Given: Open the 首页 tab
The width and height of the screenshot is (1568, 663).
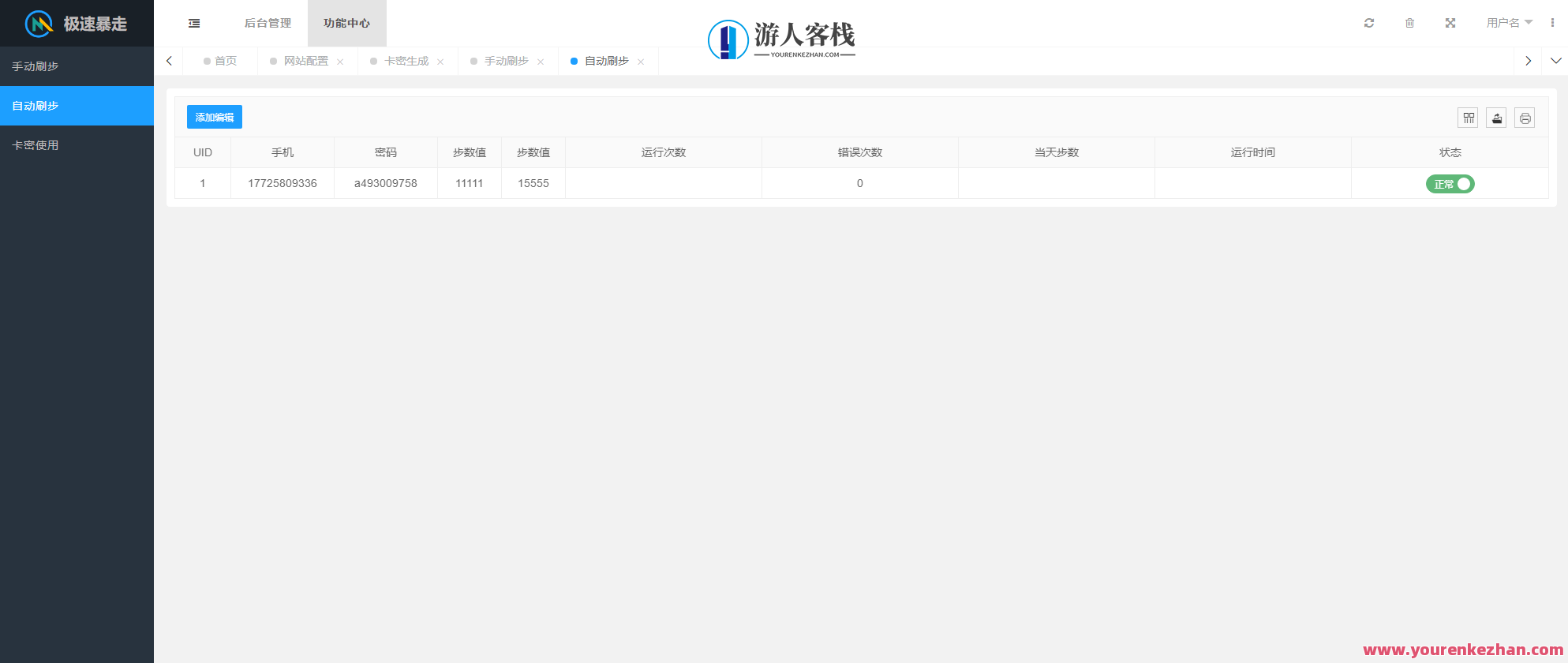Looking at the screenshot, I should [x=220, y=61].
